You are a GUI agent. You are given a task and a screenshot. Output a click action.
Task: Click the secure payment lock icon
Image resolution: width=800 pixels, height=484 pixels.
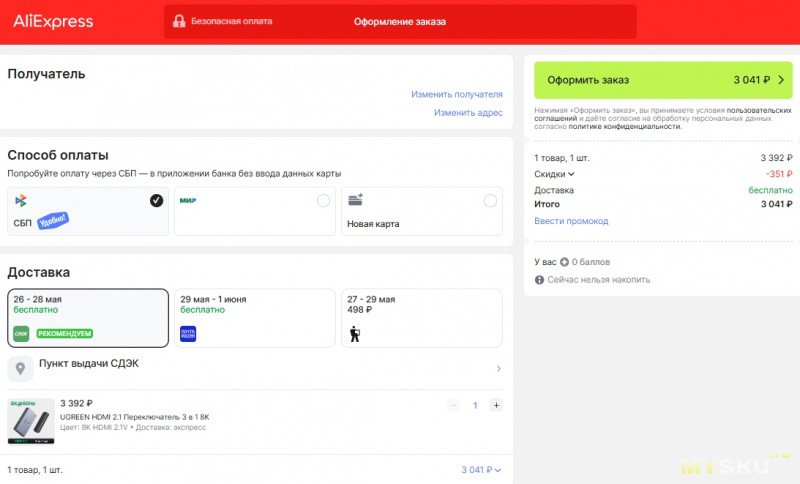179,21
